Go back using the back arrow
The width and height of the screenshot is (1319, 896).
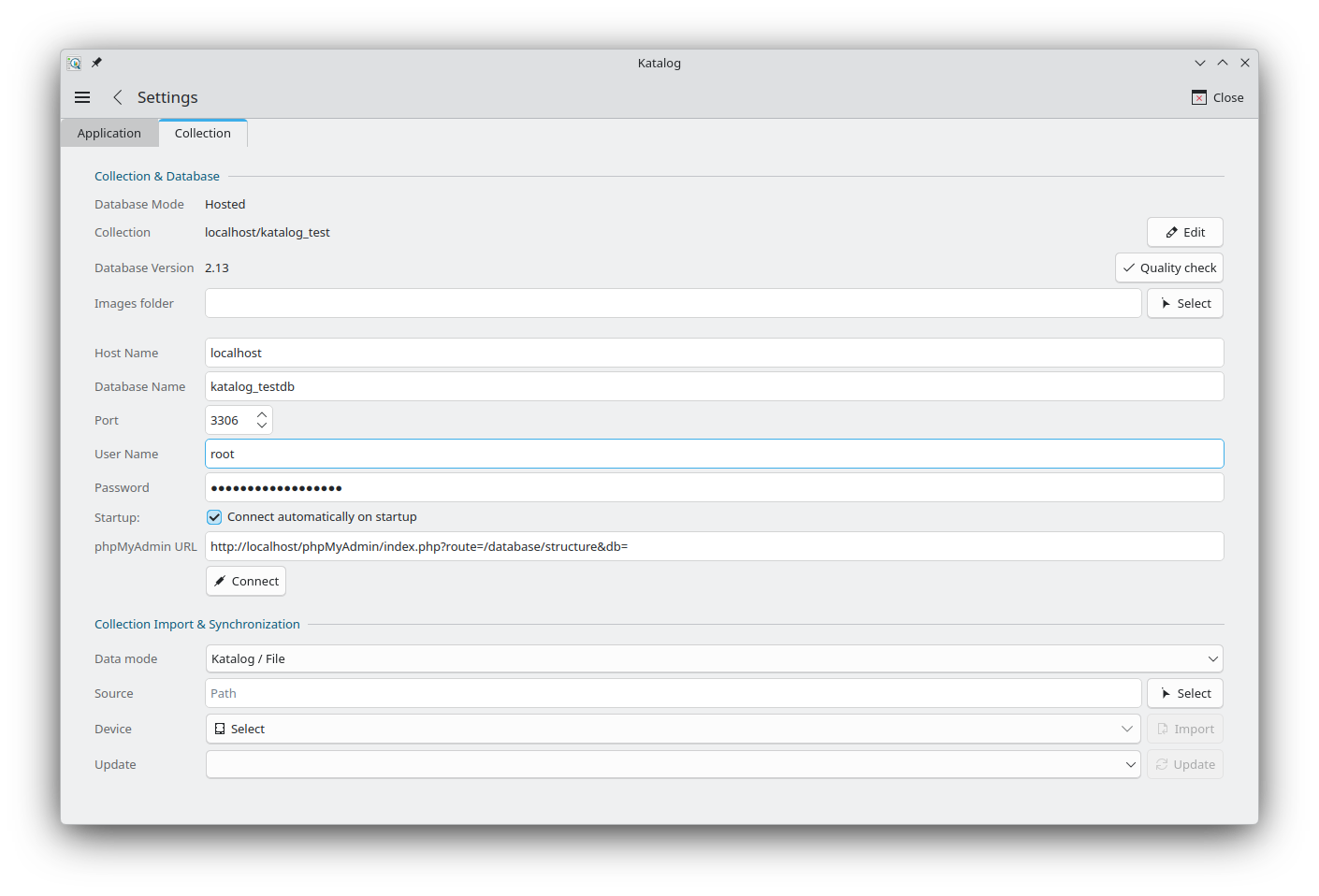[x=118, y=97]
